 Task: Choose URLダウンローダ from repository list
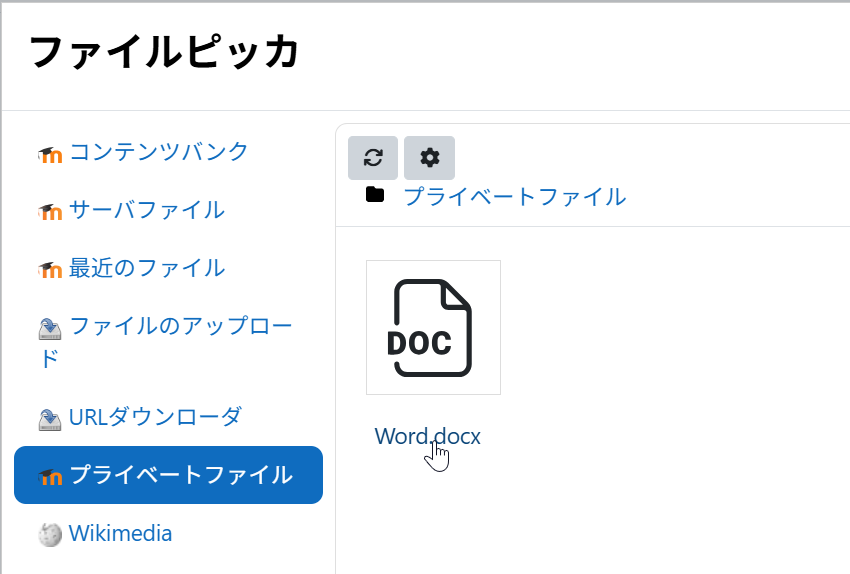155,417
